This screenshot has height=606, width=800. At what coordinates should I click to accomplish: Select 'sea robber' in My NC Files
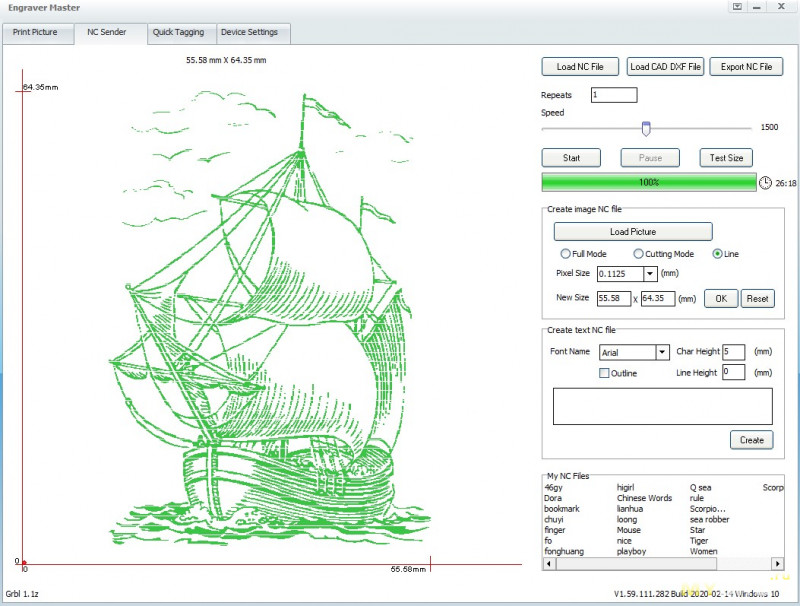710,519
